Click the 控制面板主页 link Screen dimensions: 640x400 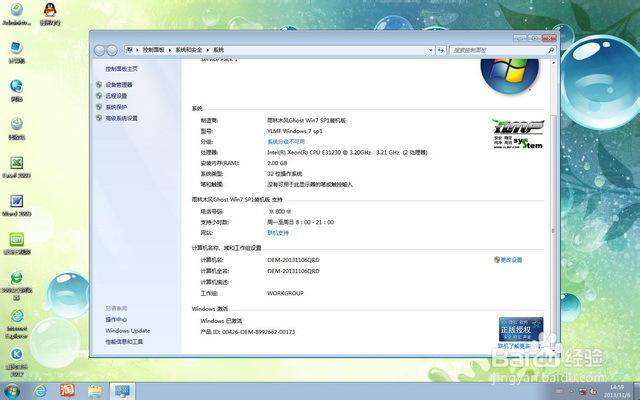tap(122, 68)
